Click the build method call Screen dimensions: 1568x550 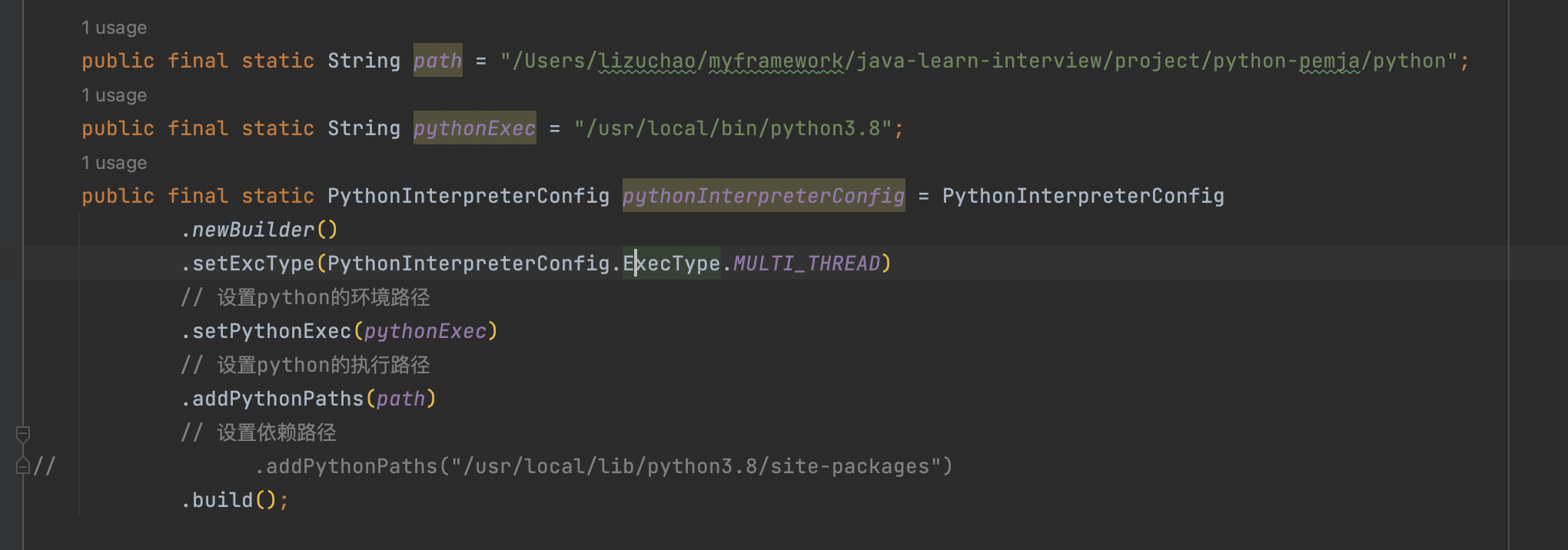click(222, 500)
